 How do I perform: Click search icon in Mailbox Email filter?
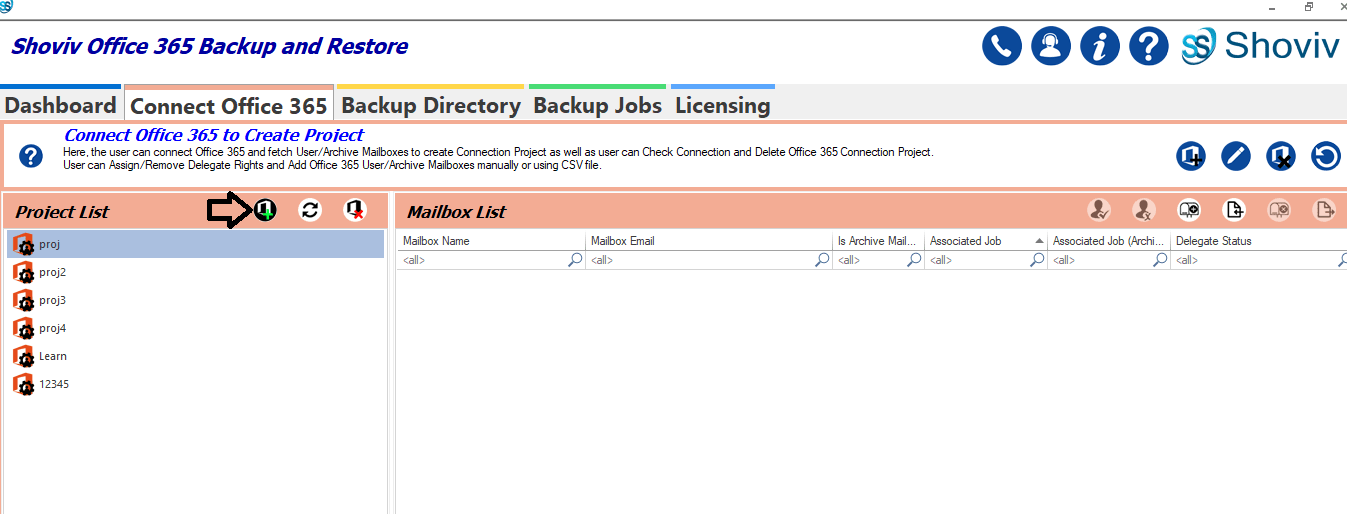point(823,260)
